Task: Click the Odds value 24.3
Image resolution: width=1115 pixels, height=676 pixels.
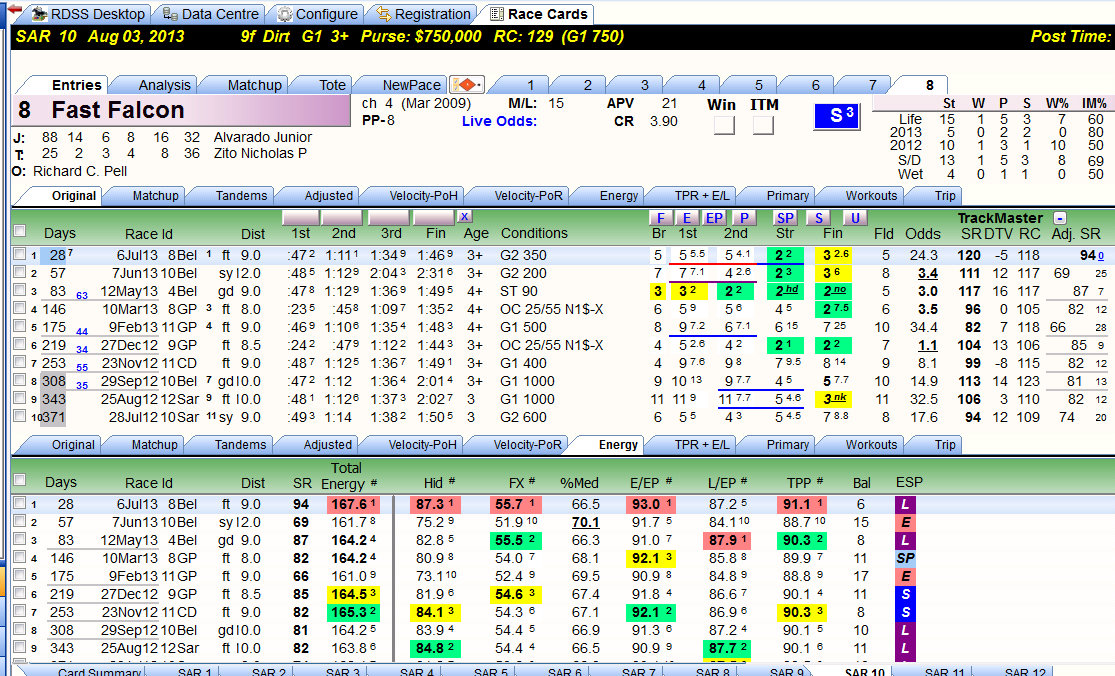Action: point(924,255)
